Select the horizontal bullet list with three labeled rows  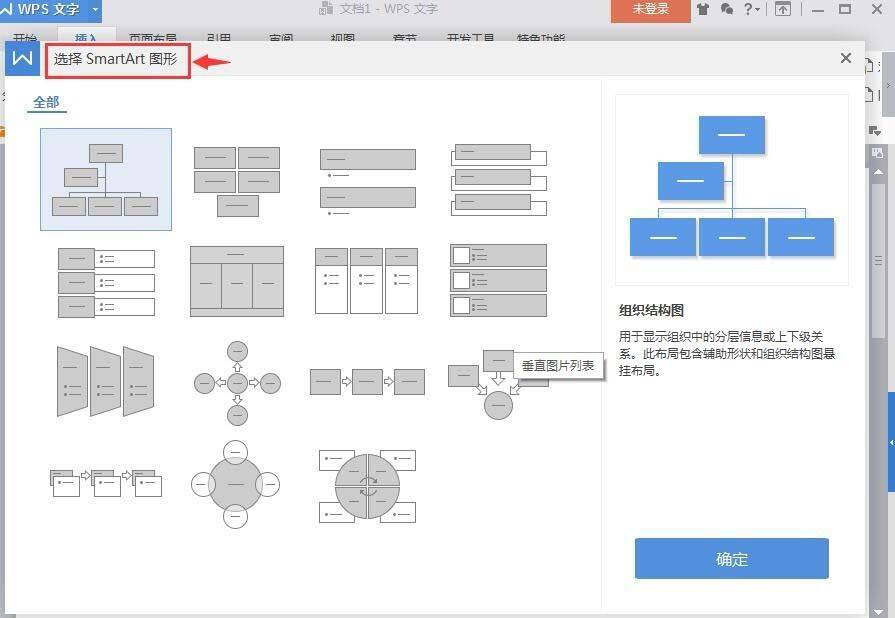click(x=106, y=282)
